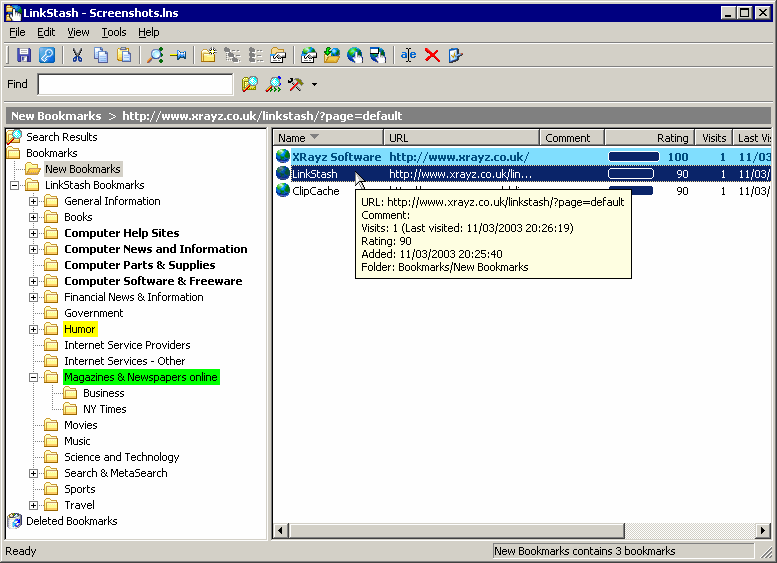The width and height of the screenshot is (777, 563).
Task: Click the Copy toolbar icon
Action: click(x=100, y=55)
